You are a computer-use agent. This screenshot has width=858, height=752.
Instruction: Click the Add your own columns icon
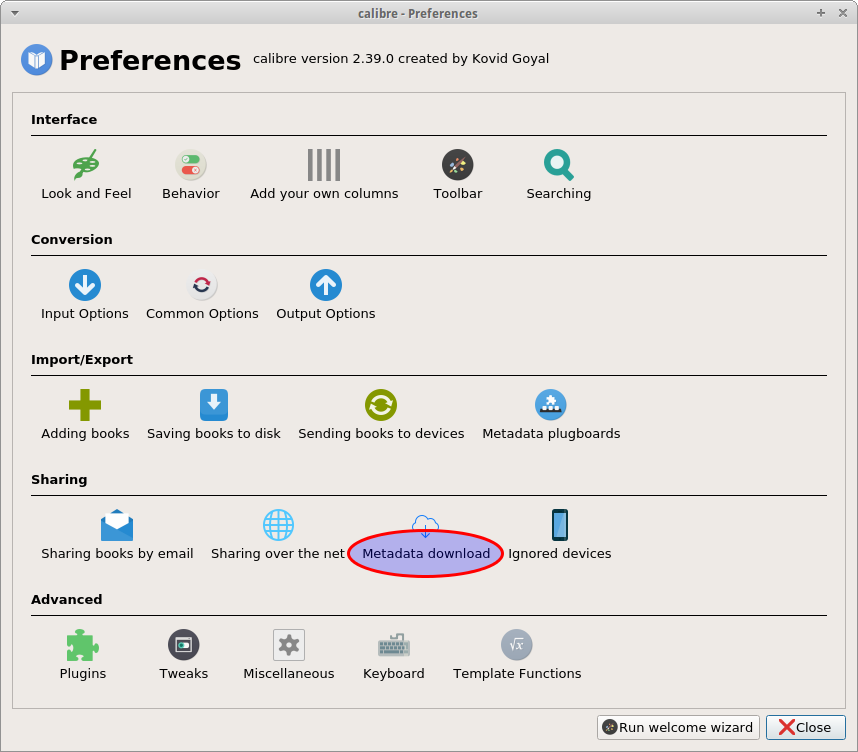tap(324, 165)
